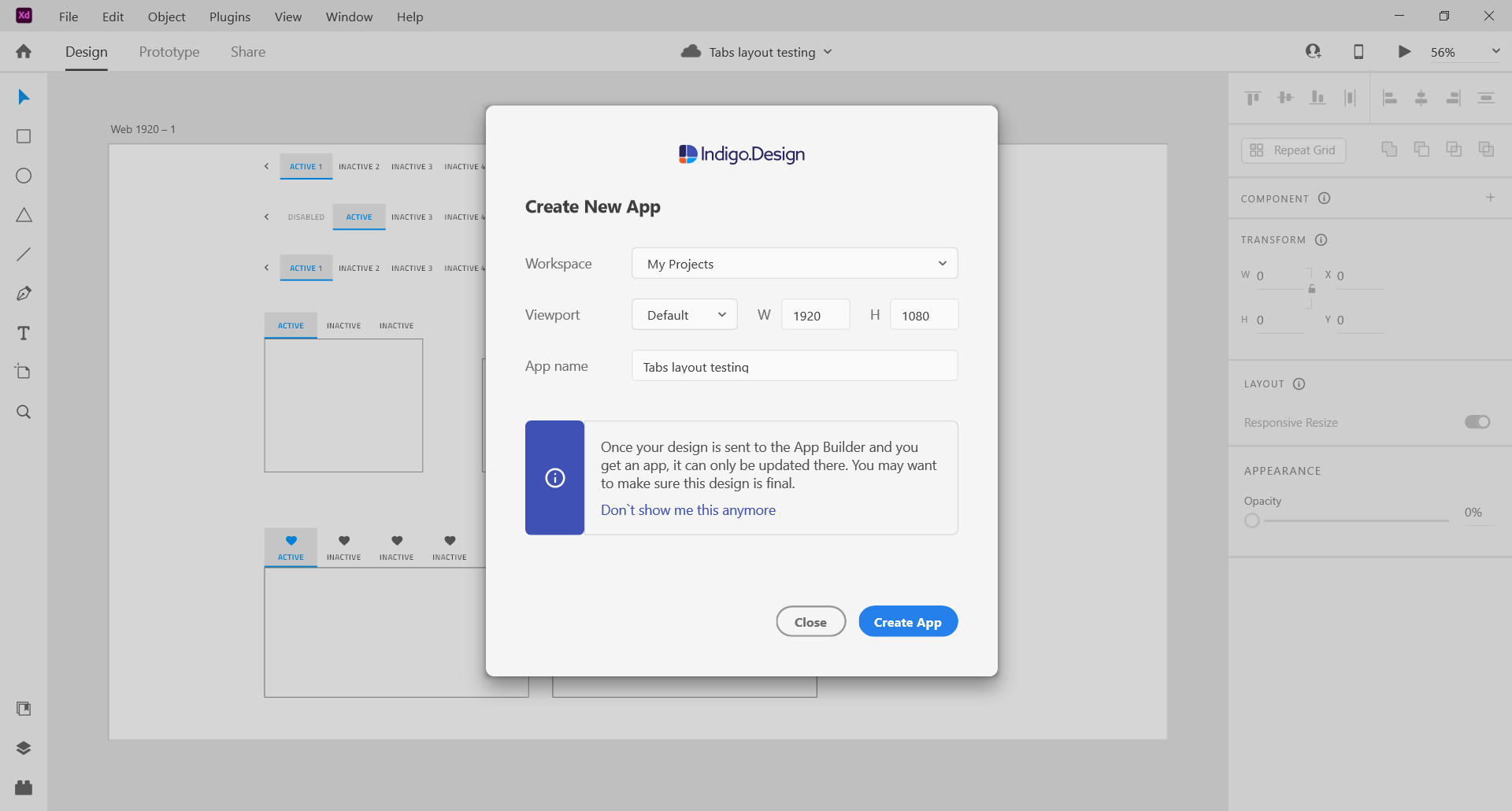Select the Text tool
The image size is (1512, 811).
click(x=24, y=333)
